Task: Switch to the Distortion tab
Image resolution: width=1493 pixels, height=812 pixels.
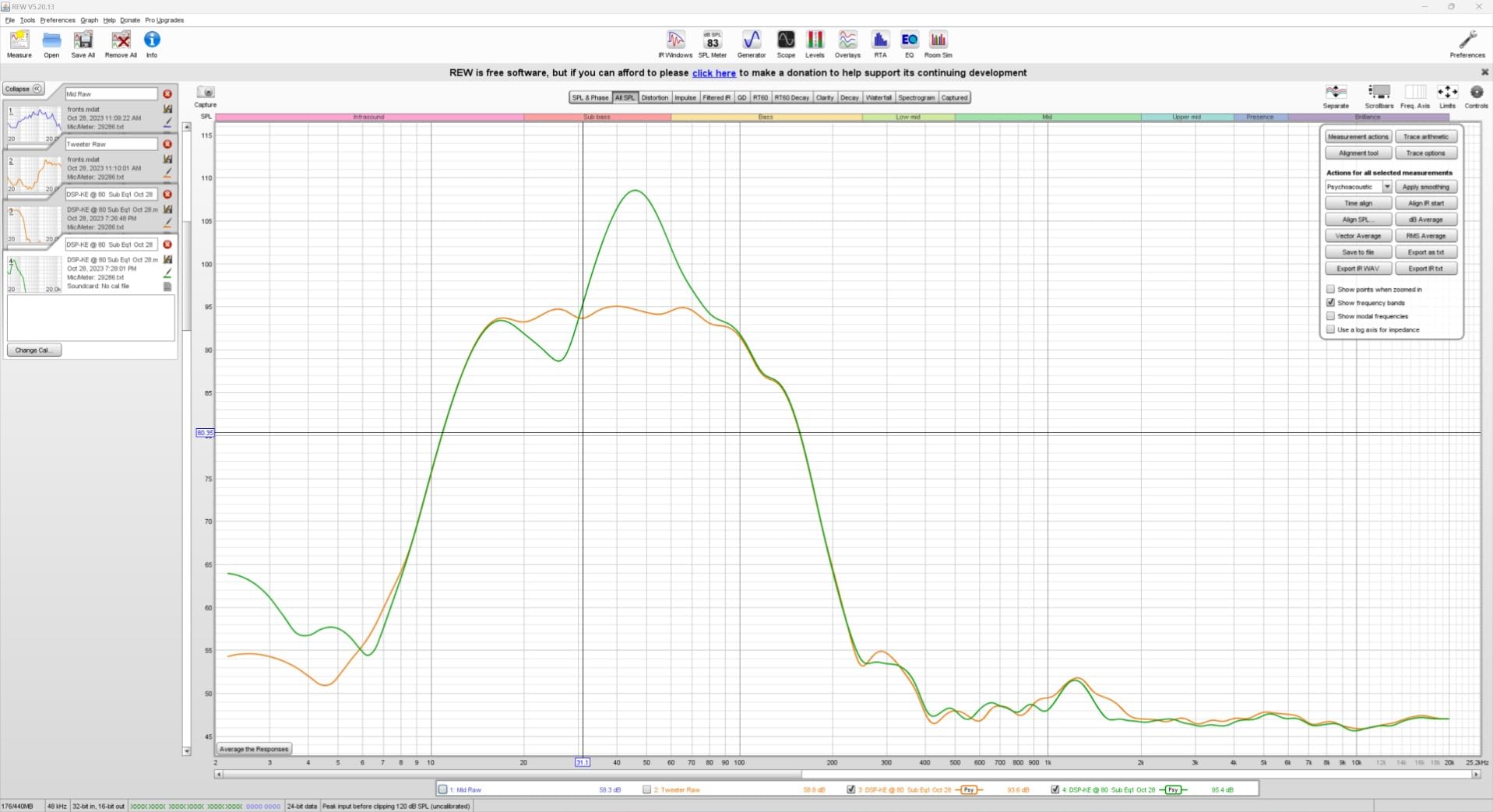Action: (654, 97)
